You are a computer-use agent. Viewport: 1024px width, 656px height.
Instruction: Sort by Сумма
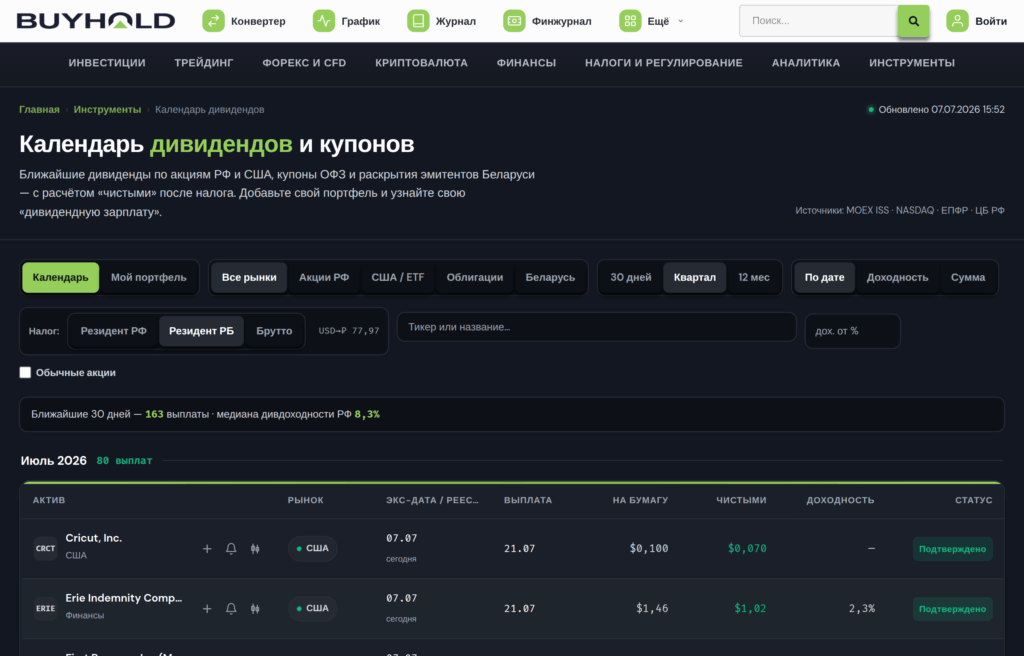click(x=968, y=278)
